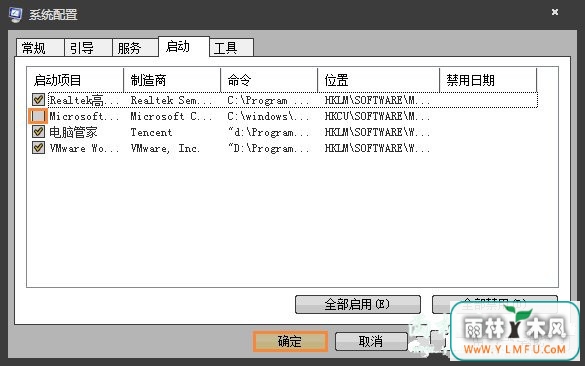
Task: Click the Realtek Sem... manufacturer cell
Action: pyautogui.click(x=172, y=100)
